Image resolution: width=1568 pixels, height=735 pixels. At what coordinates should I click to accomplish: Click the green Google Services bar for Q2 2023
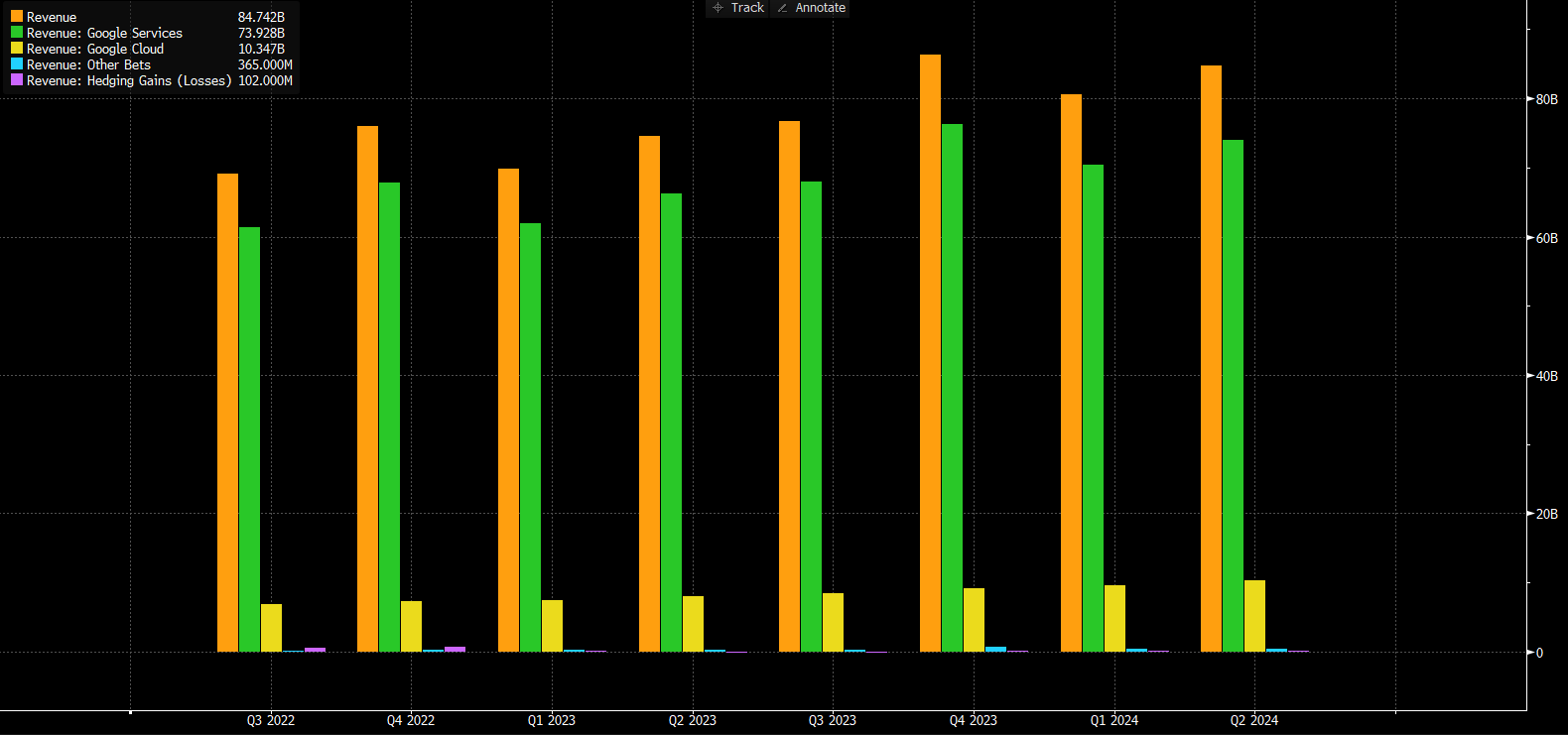[671, 423]
